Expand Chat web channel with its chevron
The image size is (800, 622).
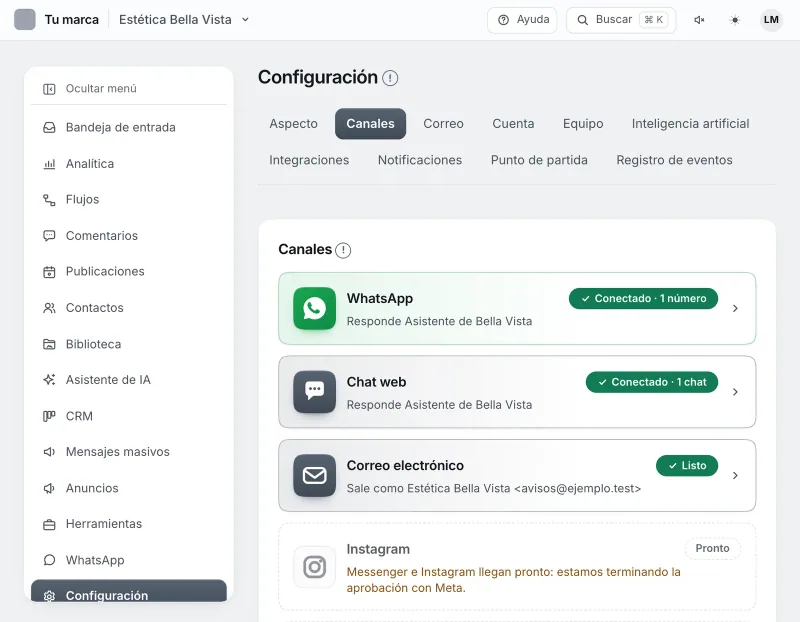(735, 392)
